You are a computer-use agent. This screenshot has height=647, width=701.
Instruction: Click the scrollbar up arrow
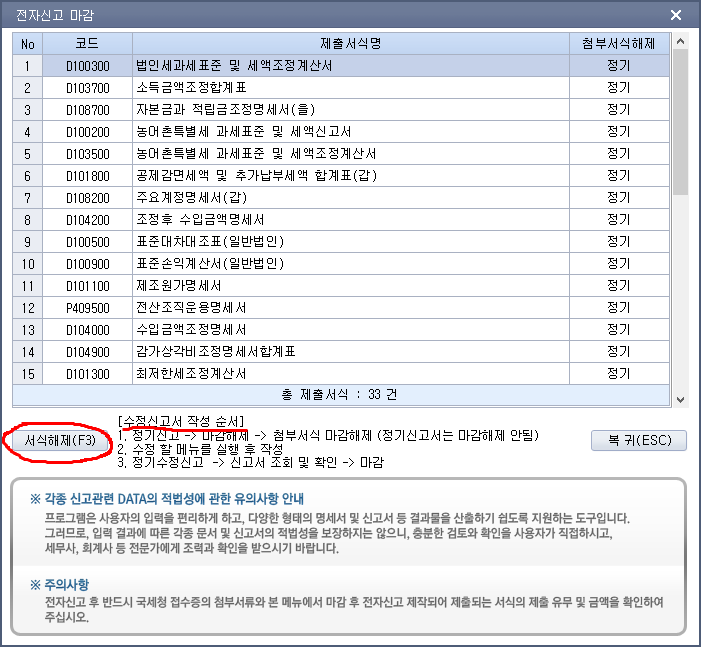pyautogui.click(x=680, y=41)
